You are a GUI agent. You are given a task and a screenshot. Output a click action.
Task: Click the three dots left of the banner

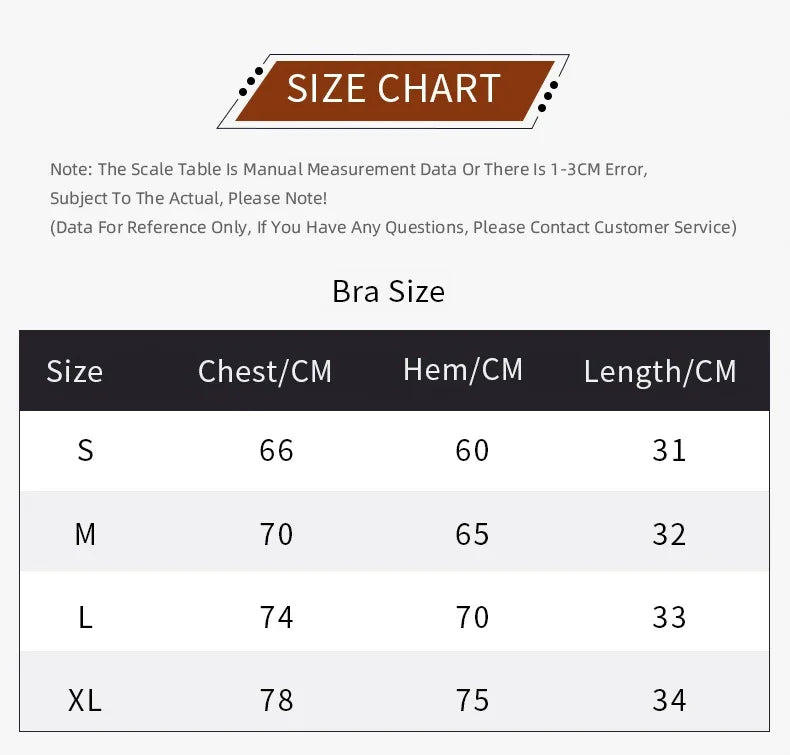click(x=251, y=81)
